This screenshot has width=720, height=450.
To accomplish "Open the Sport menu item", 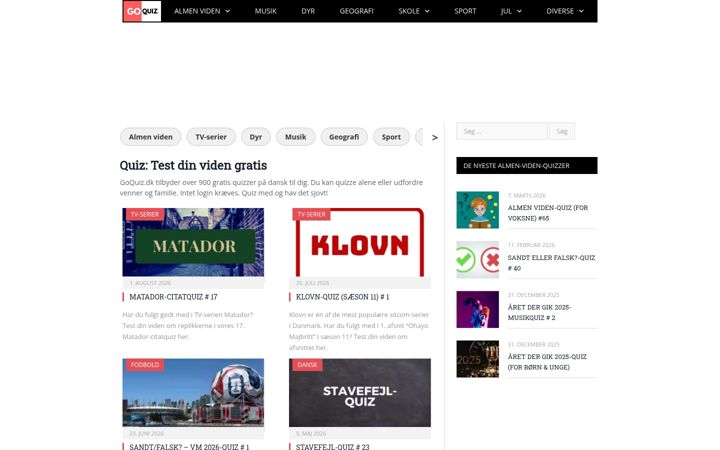I will click(465, 11).
